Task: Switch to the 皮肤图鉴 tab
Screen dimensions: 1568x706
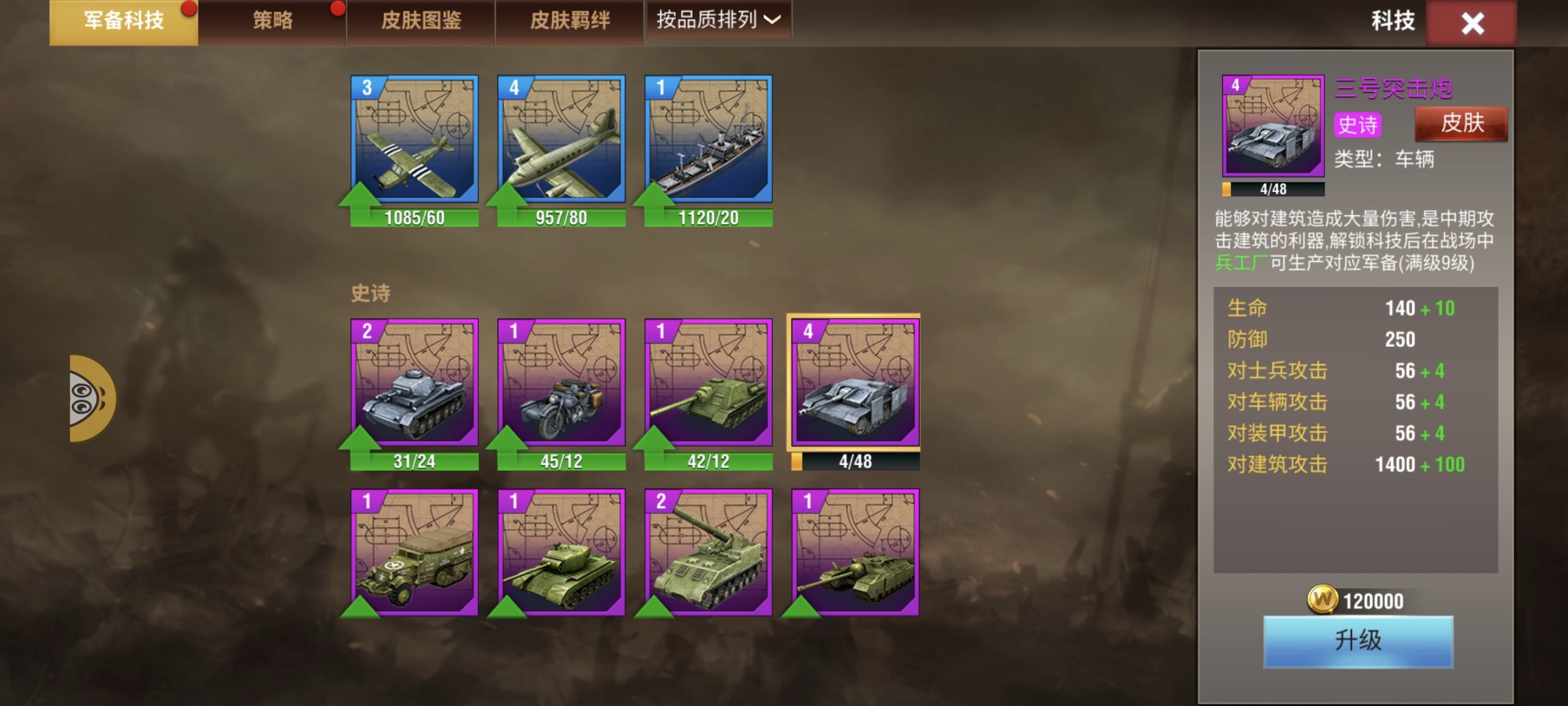Action: [421, 21]
